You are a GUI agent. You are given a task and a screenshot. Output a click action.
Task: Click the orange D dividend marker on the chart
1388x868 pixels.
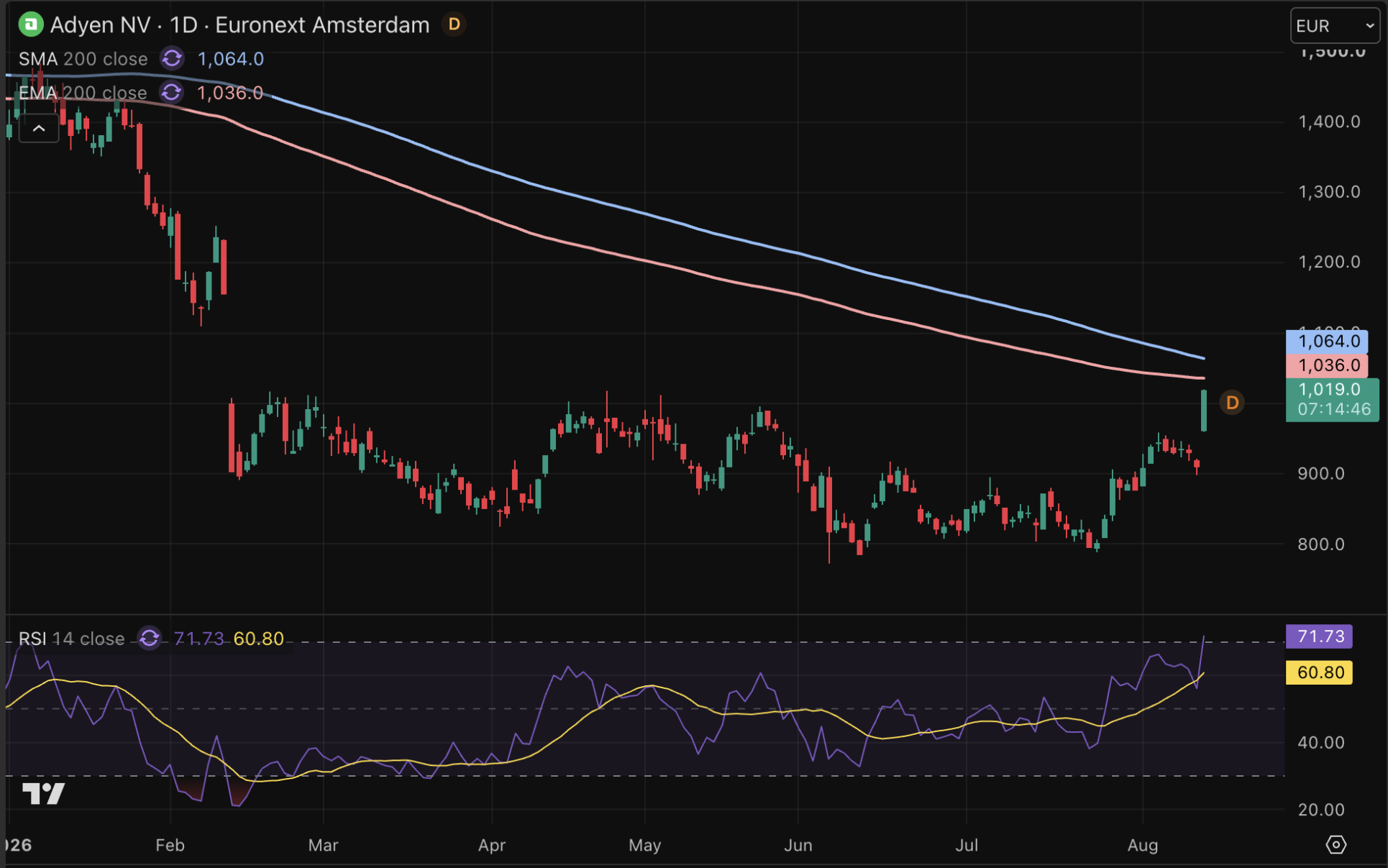coord(1232,403)
